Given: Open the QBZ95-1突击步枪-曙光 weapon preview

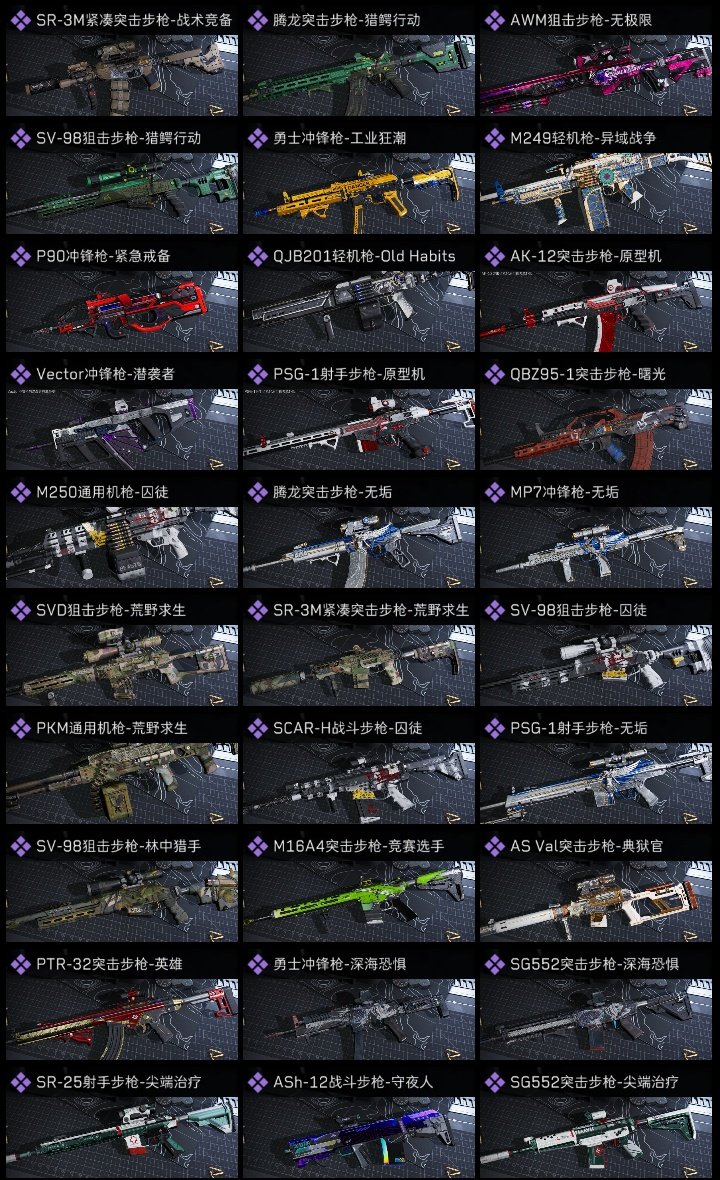Looking at the screenshot, I should [596, 429].
